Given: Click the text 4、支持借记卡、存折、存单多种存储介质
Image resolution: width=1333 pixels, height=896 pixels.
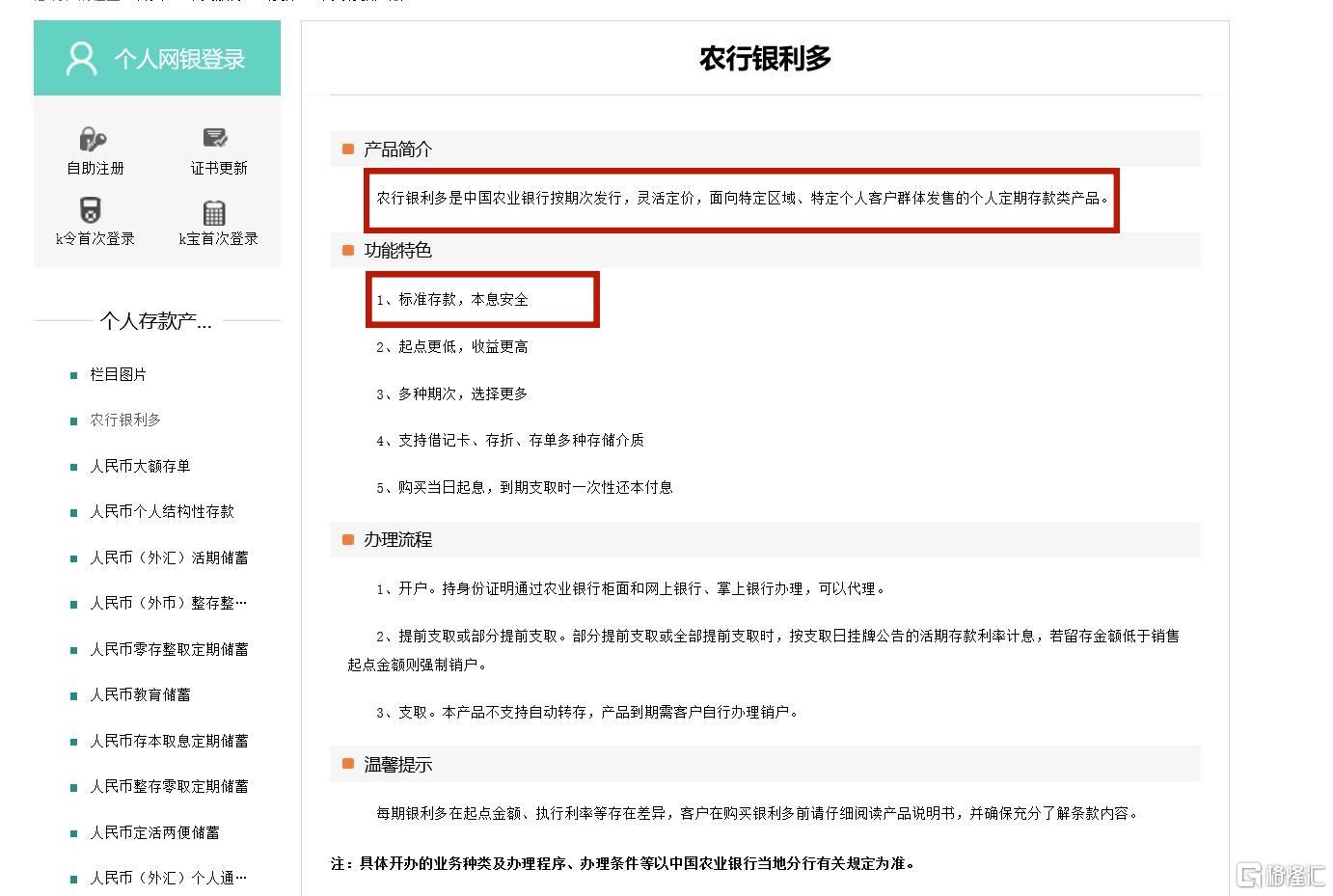Looking at the screenshot, I should (510, 440).
